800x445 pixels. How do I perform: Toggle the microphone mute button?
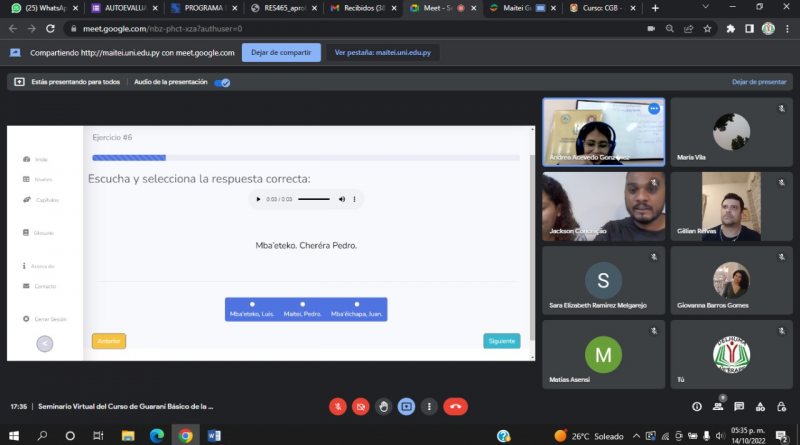click(337, 406)
